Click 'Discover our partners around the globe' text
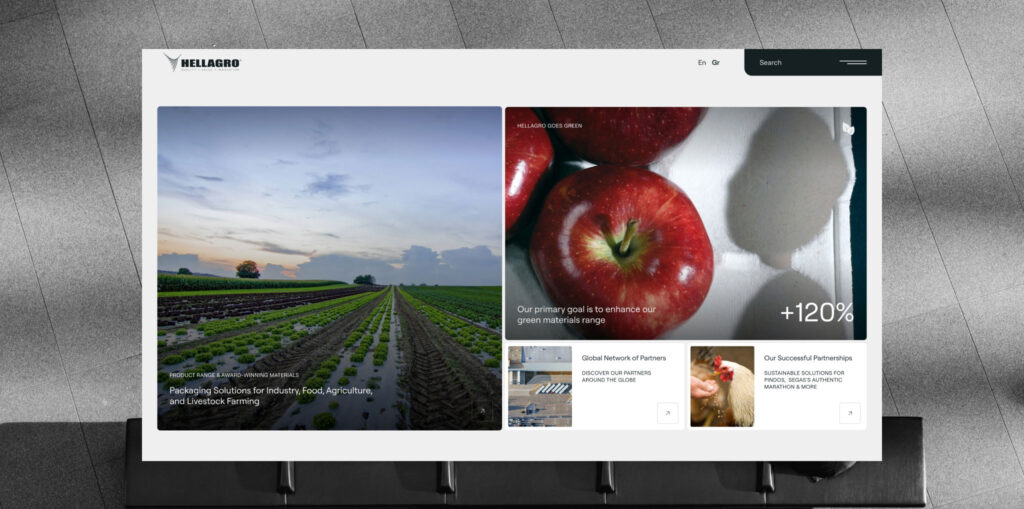Image resolution: width=1024 pixels, height=509 pixels. [616, 377]
